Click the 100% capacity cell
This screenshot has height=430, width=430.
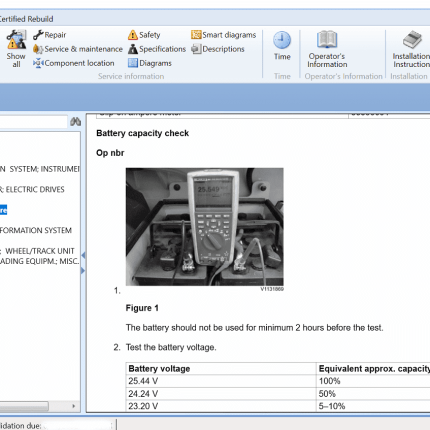[x=373, y=381]
